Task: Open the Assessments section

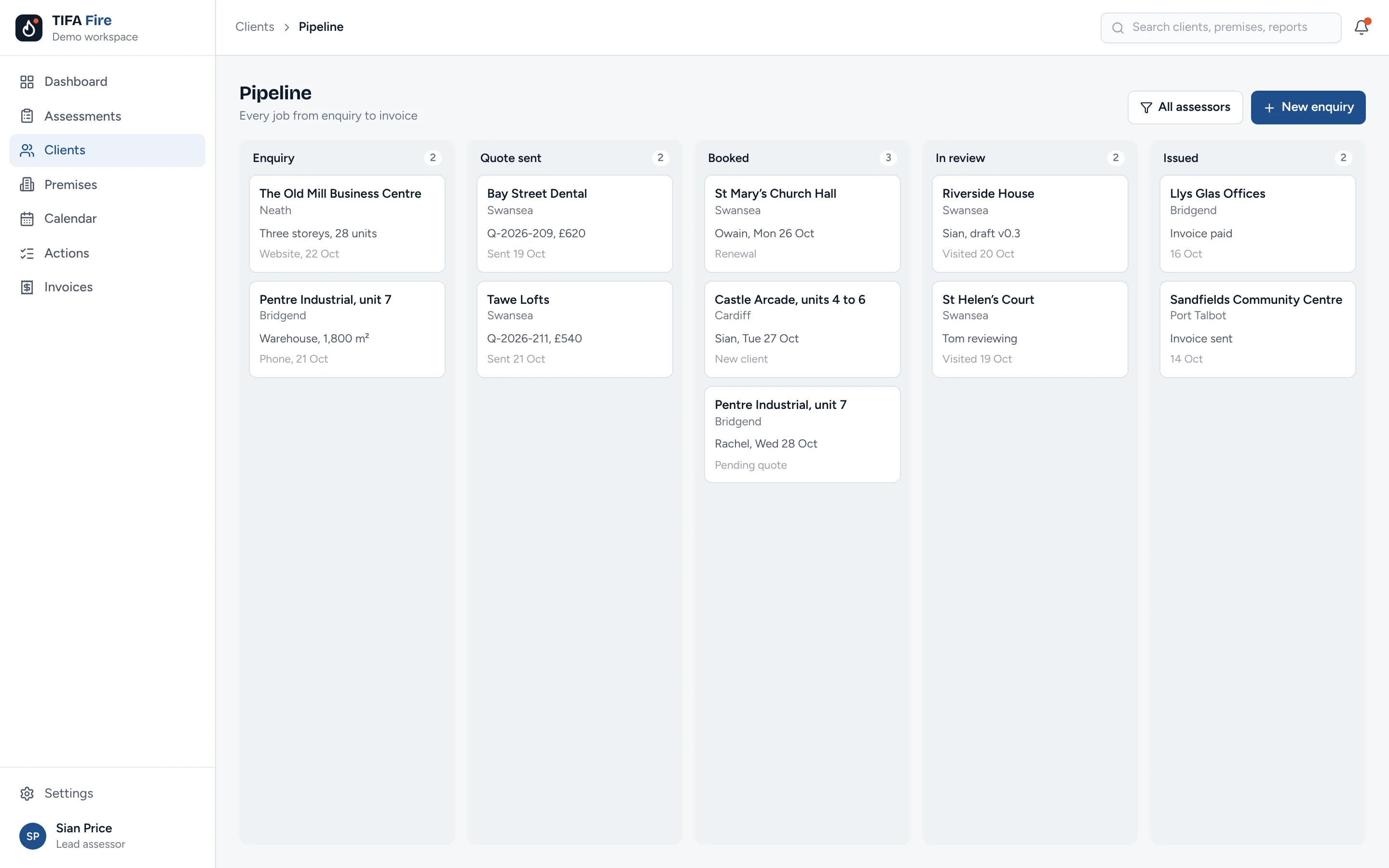Action: click(108, 116)
